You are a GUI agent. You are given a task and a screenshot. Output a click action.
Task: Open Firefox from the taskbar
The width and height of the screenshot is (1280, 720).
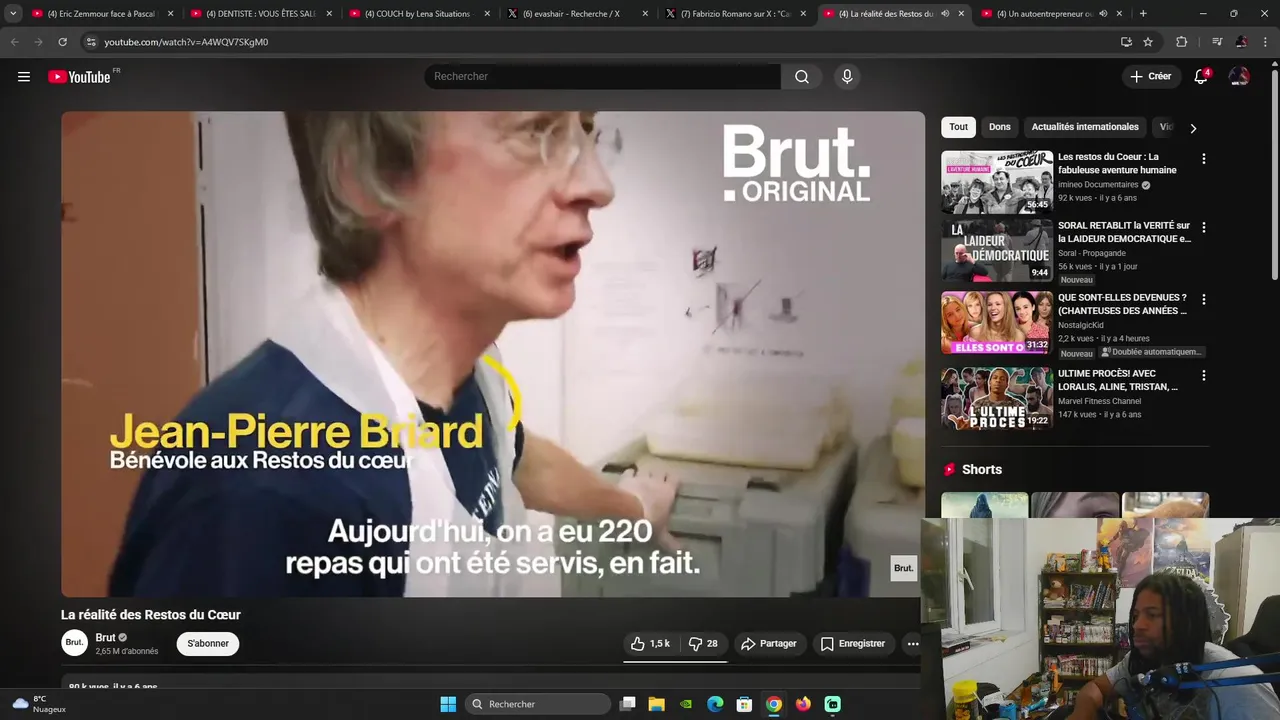click(803, 704)
